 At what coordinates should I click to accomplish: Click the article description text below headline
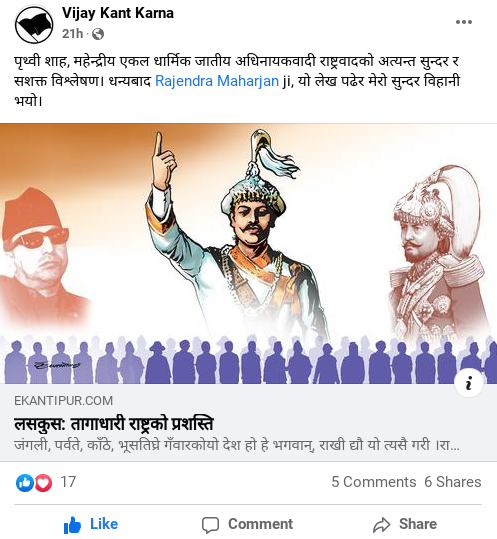coord(237,445)
